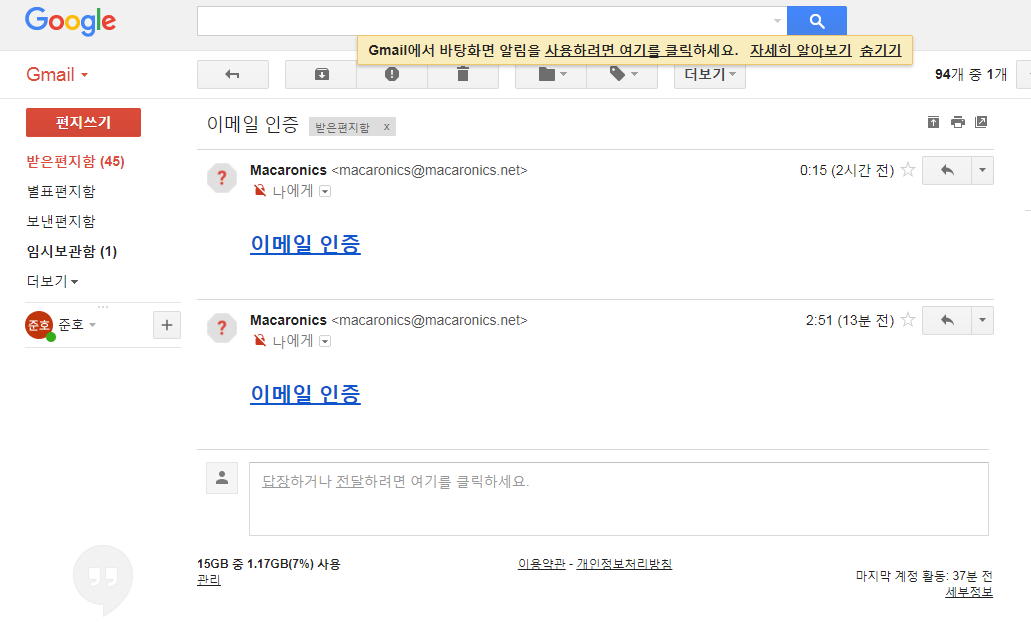
Task: Focus the top search input field
Action: click(484, 21)
